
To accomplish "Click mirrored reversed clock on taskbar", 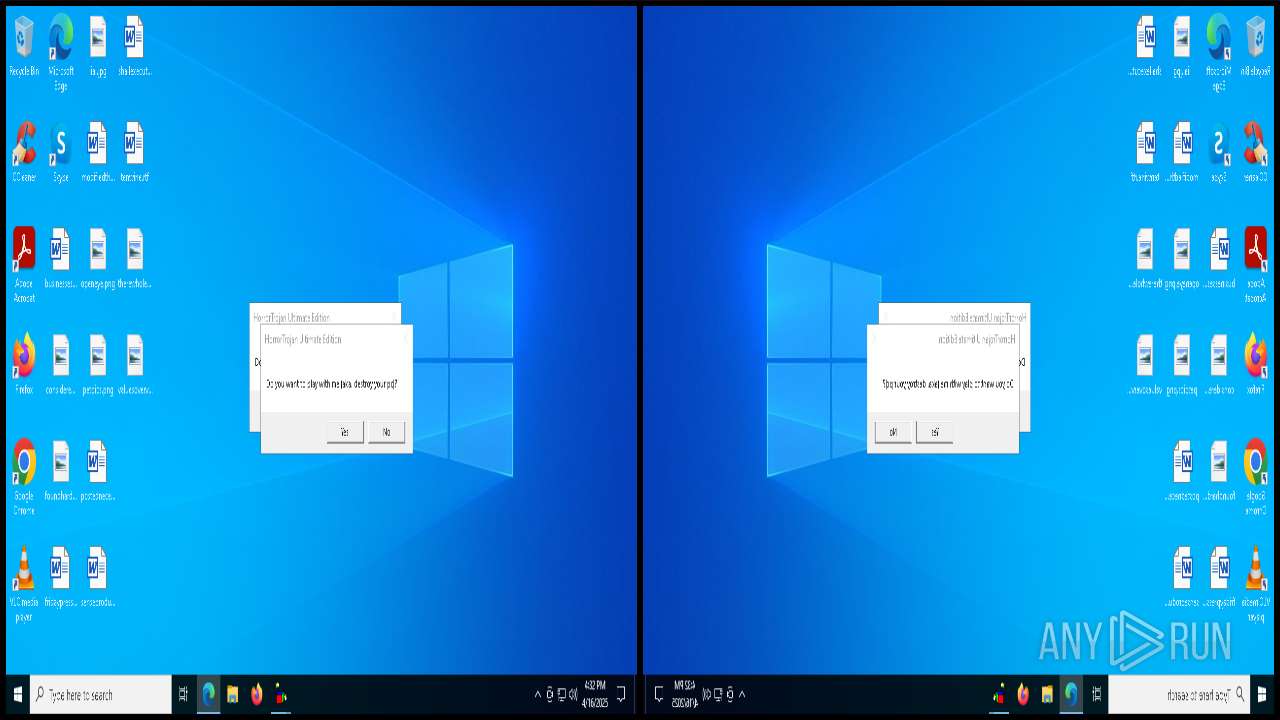I will (x=685, y=694).
